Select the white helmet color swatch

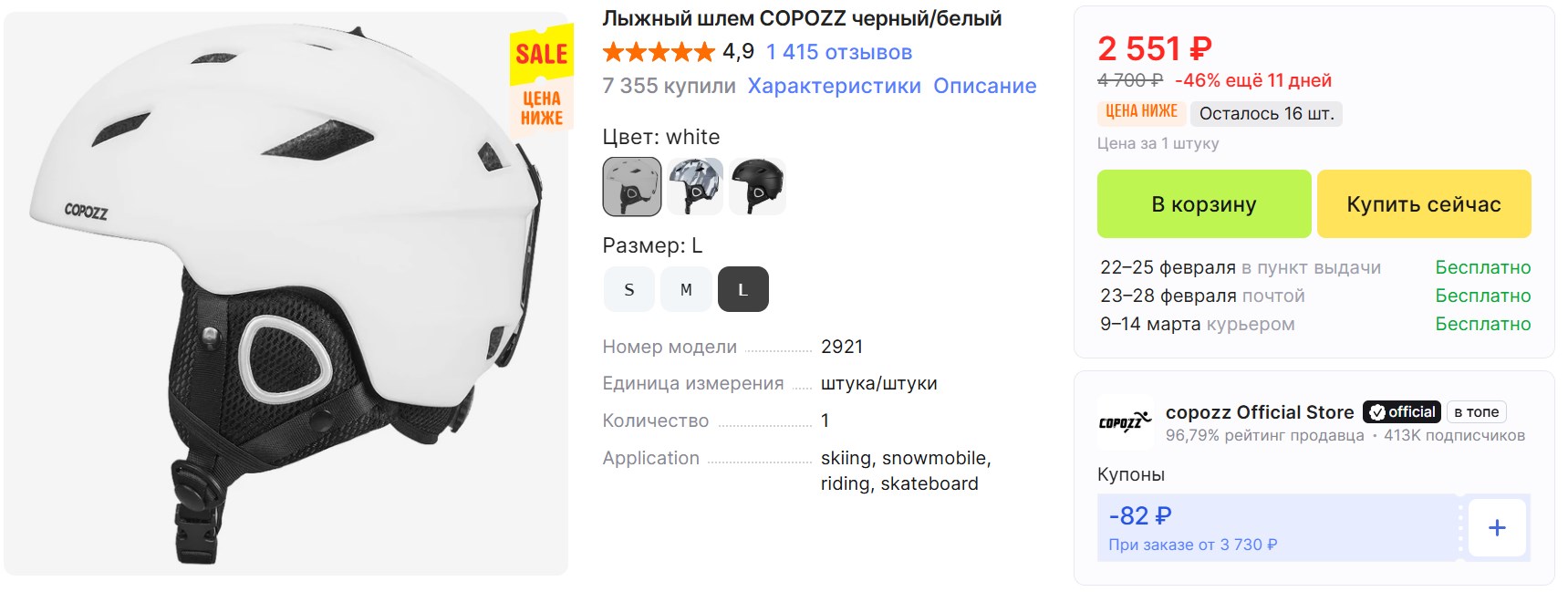pyautogui.click(x=632, y=186)
